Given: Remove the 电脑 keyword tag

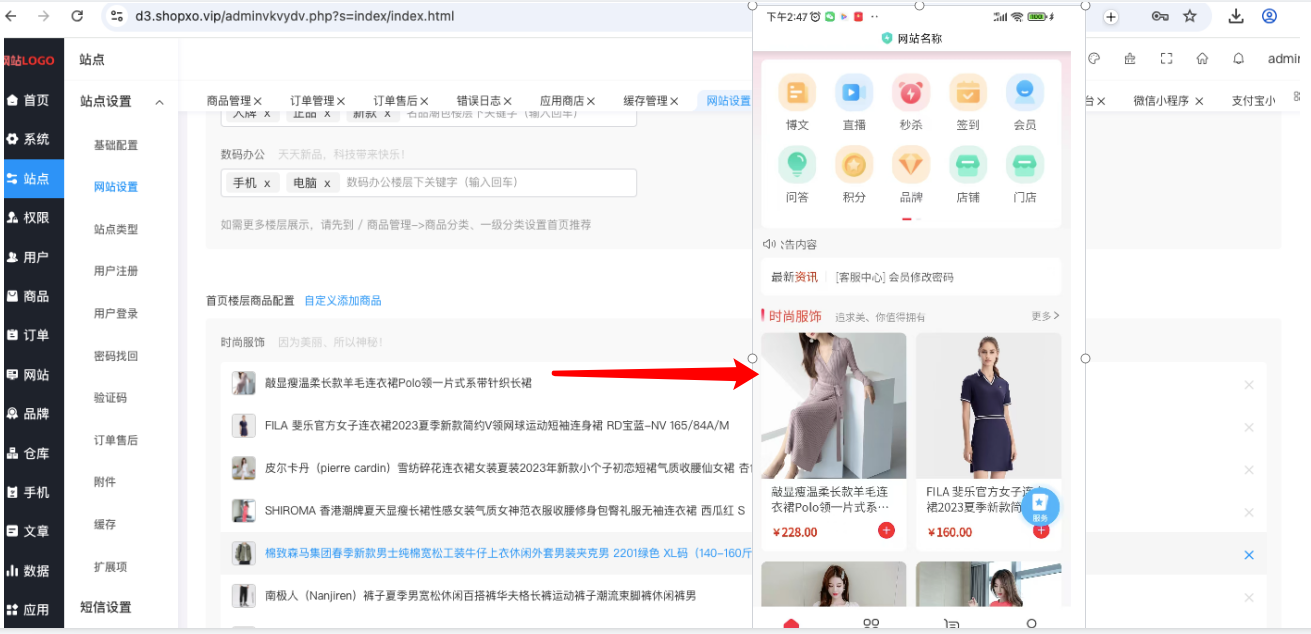Looking at the screenshot, I should [x=327, y=184].
